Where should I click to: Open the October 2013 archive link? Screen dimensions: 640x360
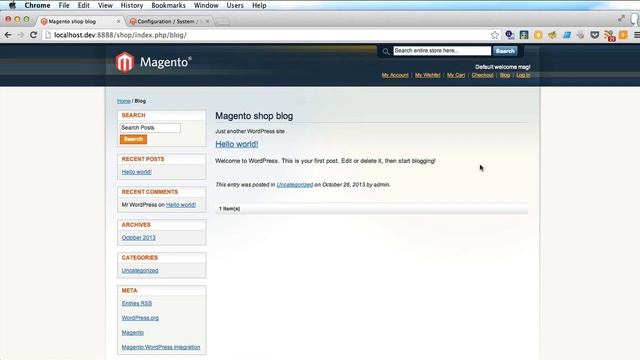click(138, 238)
